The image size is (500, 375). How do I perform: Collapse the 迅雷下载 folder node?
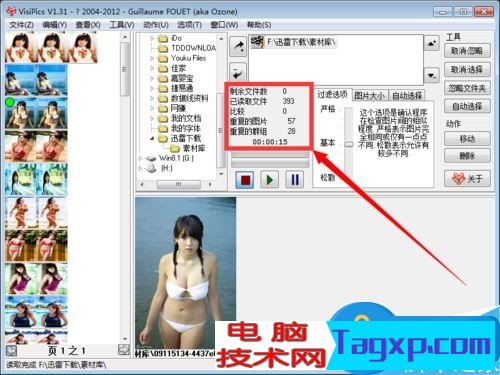152,138
